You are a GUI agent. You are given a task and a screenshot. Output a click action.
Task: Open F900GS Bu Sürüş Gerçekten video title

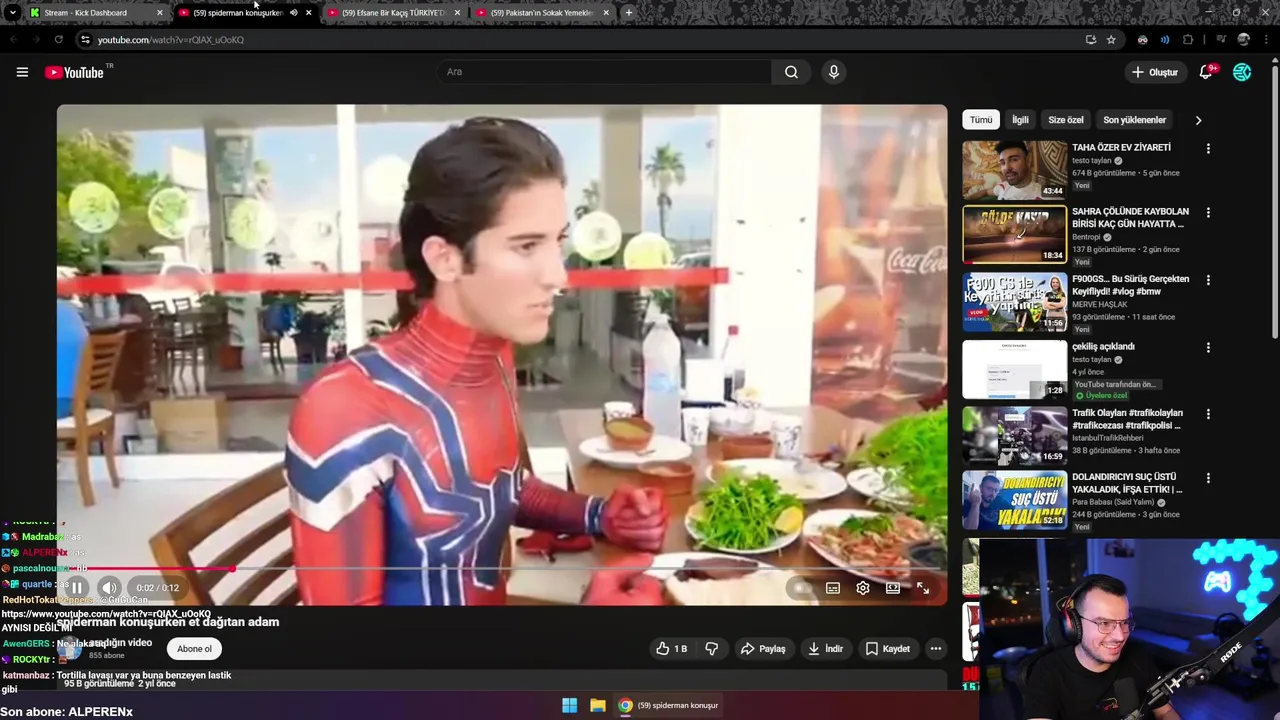[1130, 285]
